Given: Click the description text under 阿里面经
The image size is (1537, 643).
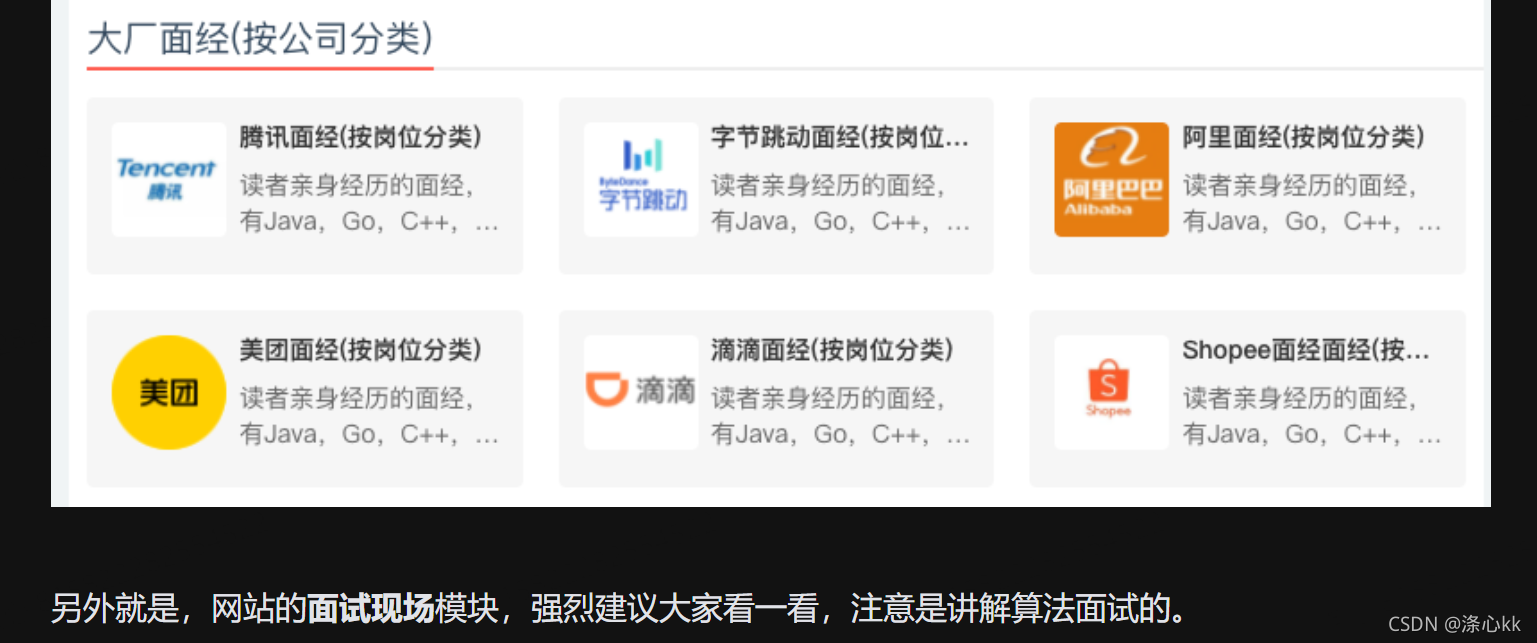Looking at the screenshot, I should (1312, 203).
